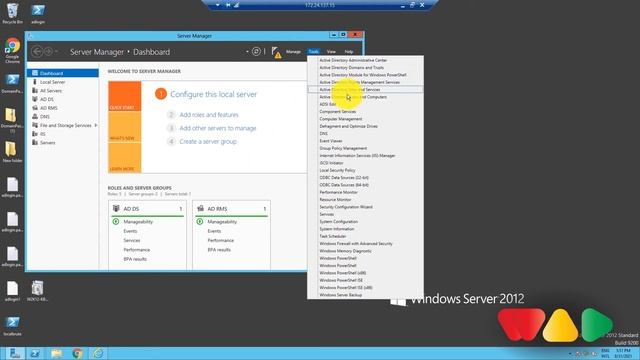This screenshot has width=640, height=360.
Task: Click the DNS sidebar icon
Action: pyautogui.click(x=35, y=116)
